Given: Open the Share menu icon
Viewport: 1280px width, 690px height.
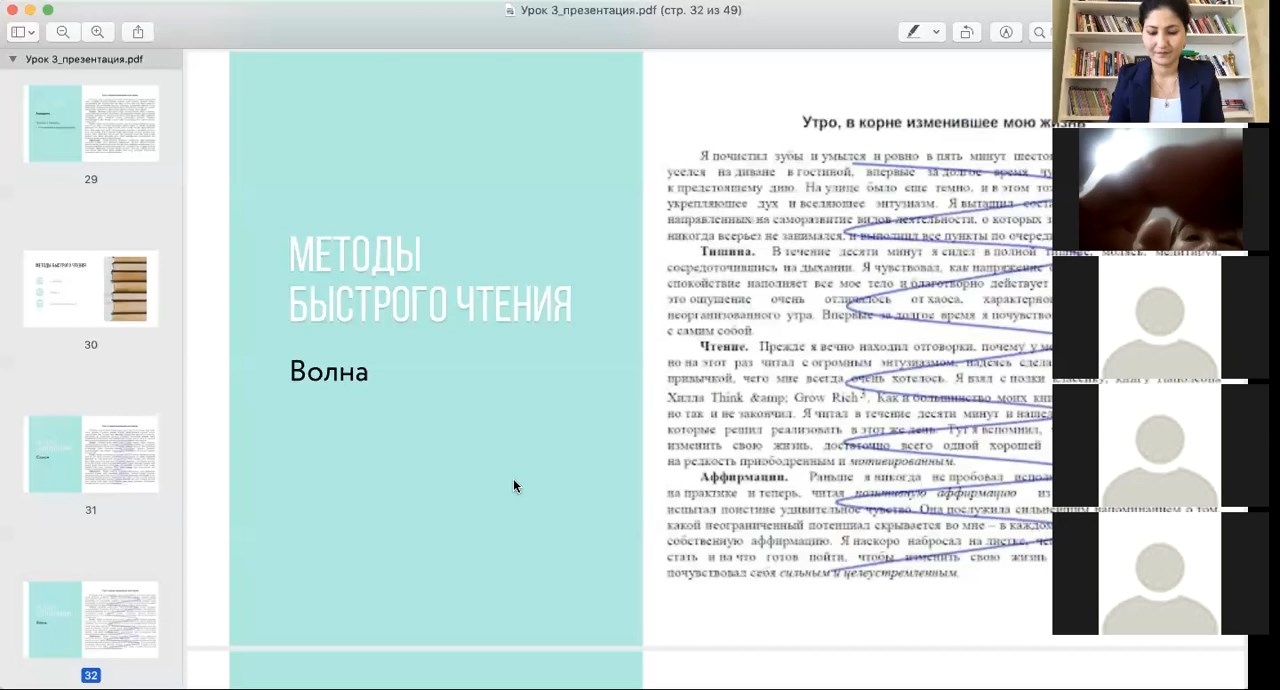Looking at the screenshot, I should coord(138,32).
